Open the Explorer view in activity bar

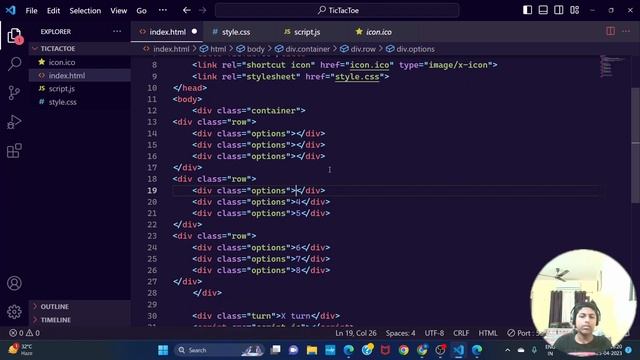pyautogui.click(x=14, y=36)
